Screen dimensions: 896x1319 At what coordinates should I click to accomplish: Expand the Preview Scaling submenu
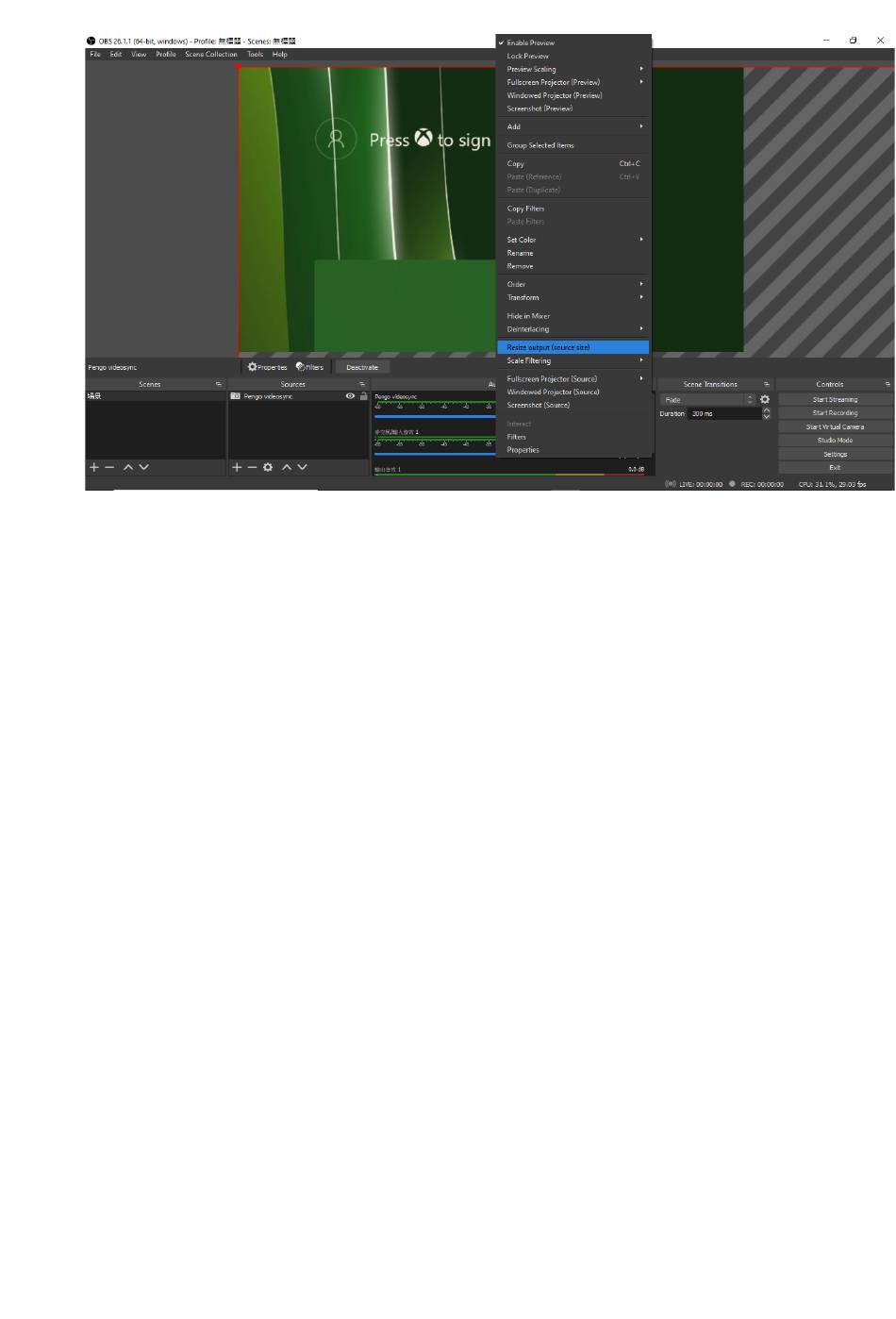pyautogui.click(x=573, y=69)
